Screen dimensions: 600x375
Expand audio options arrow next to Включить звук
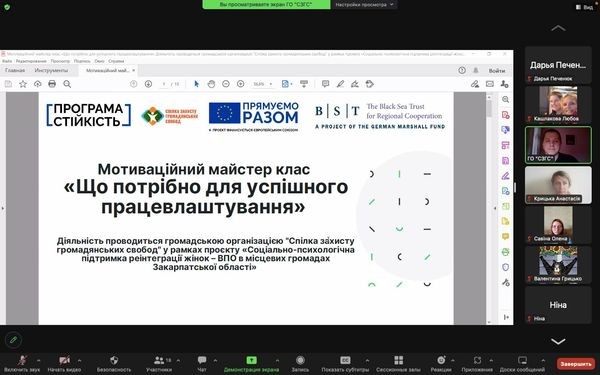click(38, 360)
